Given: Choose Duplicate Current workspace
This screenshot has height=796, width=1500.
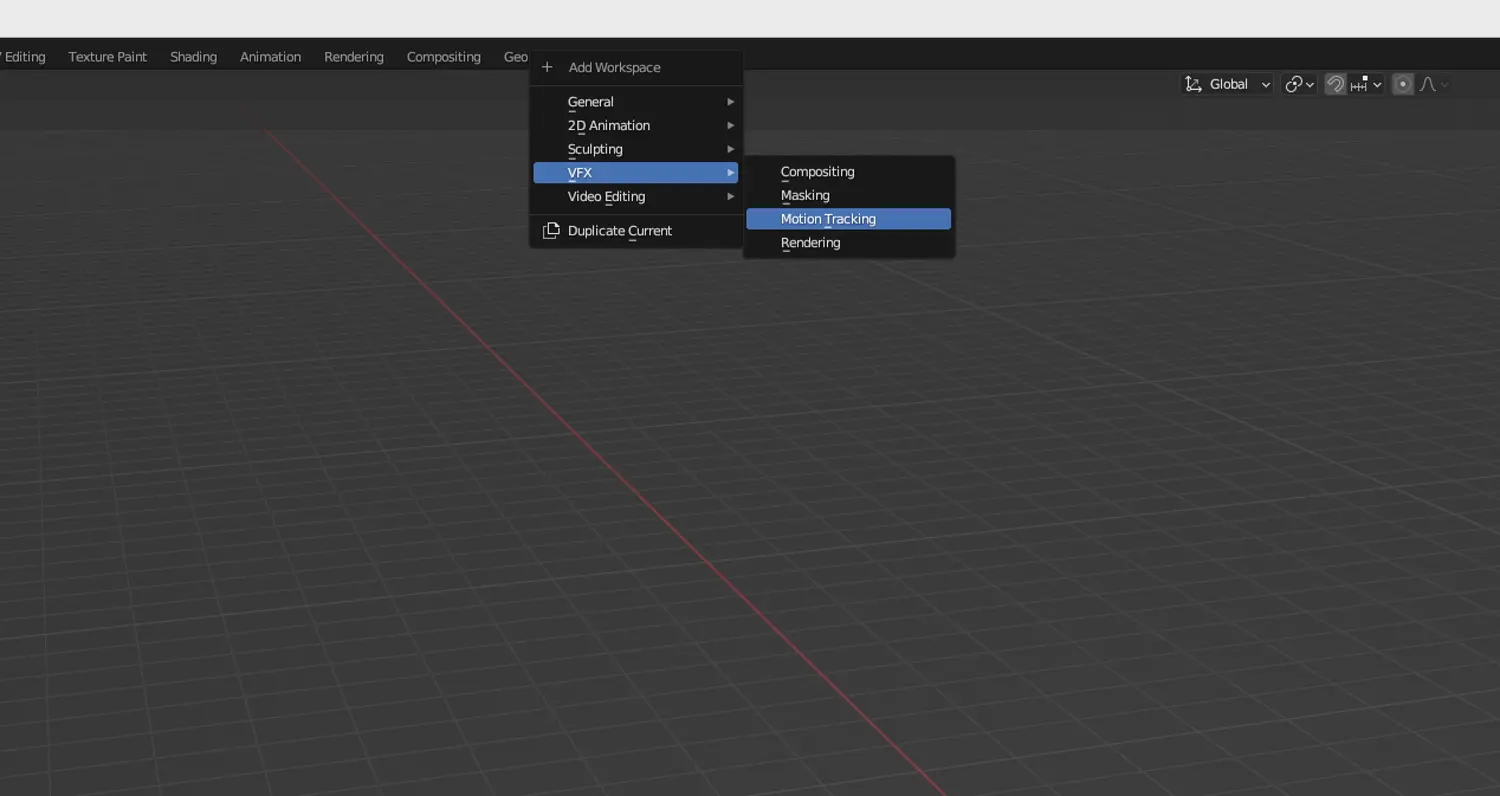Looking at the screenshot, I should [636, 231].
